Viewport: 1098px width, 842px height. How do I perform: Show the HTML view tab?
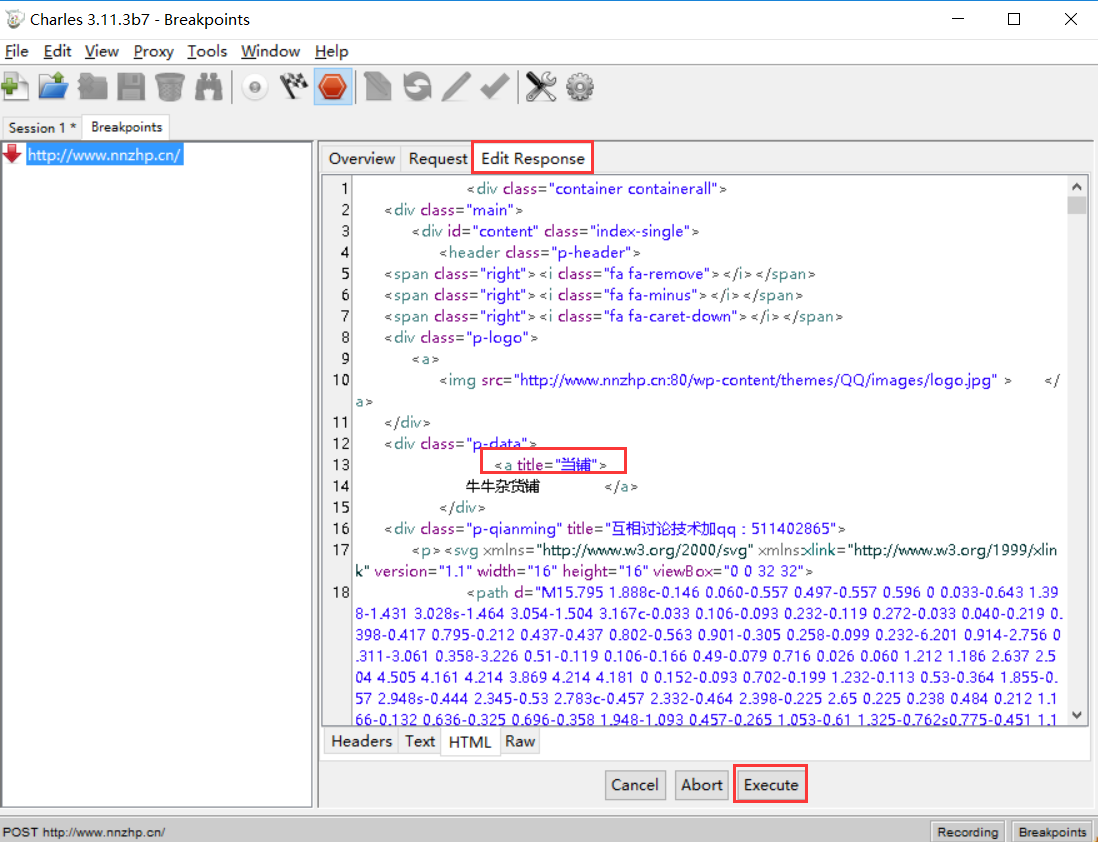(x=470, y=741)
